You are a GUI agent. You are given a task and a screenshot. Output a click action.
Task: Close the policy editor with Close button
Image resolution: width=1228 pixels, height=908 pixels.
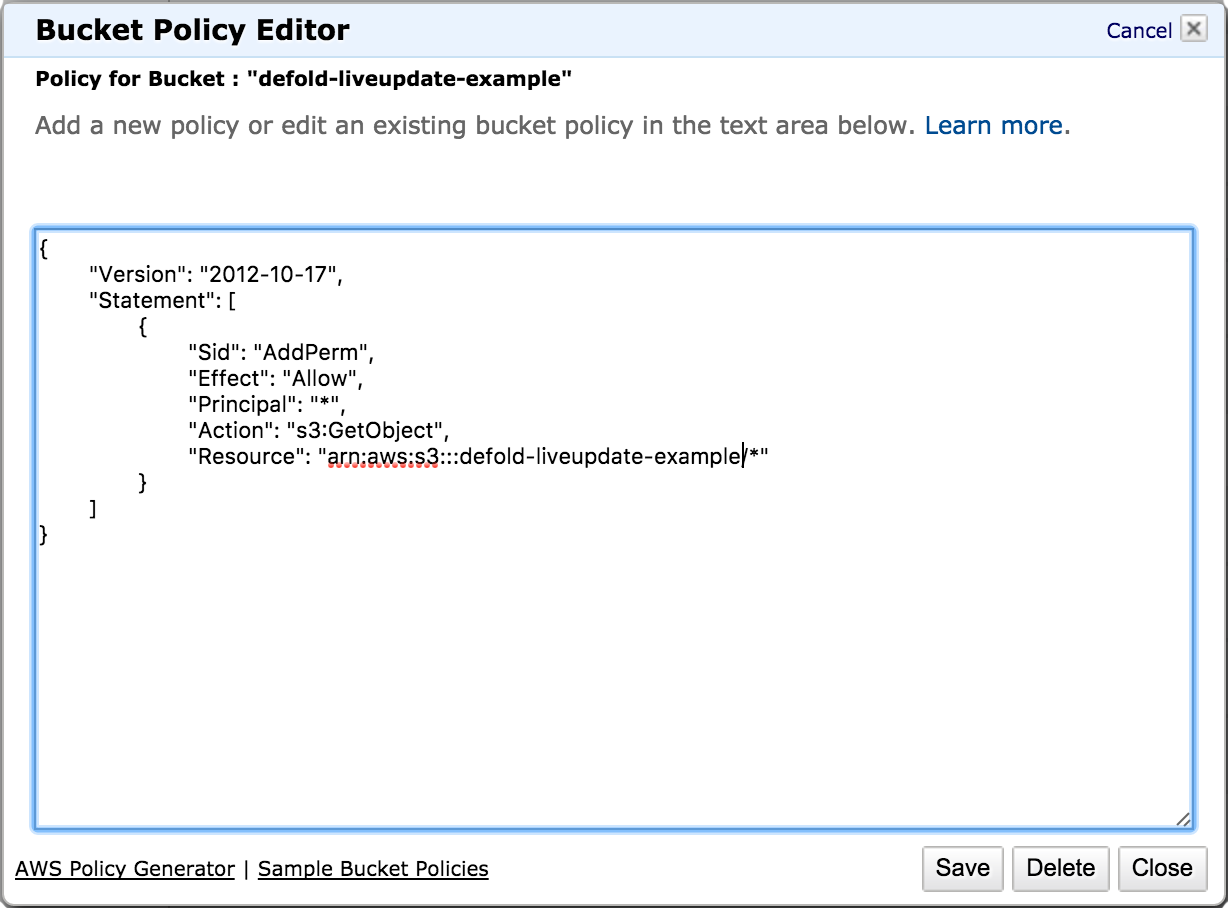(1162, 868)
